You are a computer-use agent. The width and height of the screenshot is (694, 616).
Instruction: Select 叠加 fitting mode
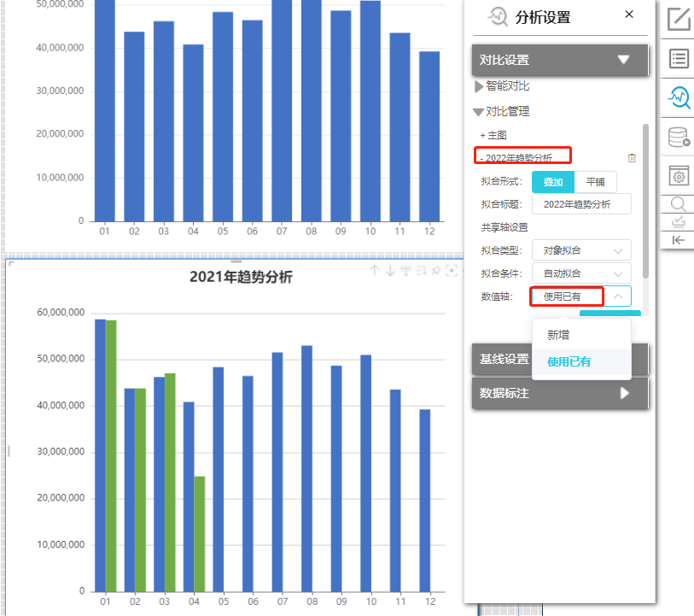pyautogui.click(x=553, y=182)
